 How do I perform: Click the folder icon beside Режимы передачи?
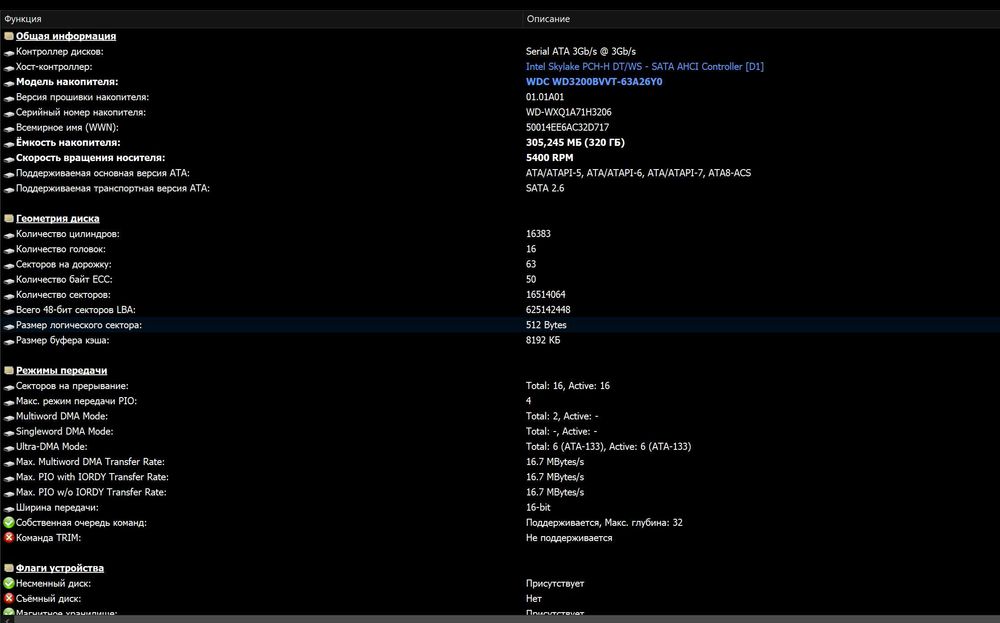point(9,370)
